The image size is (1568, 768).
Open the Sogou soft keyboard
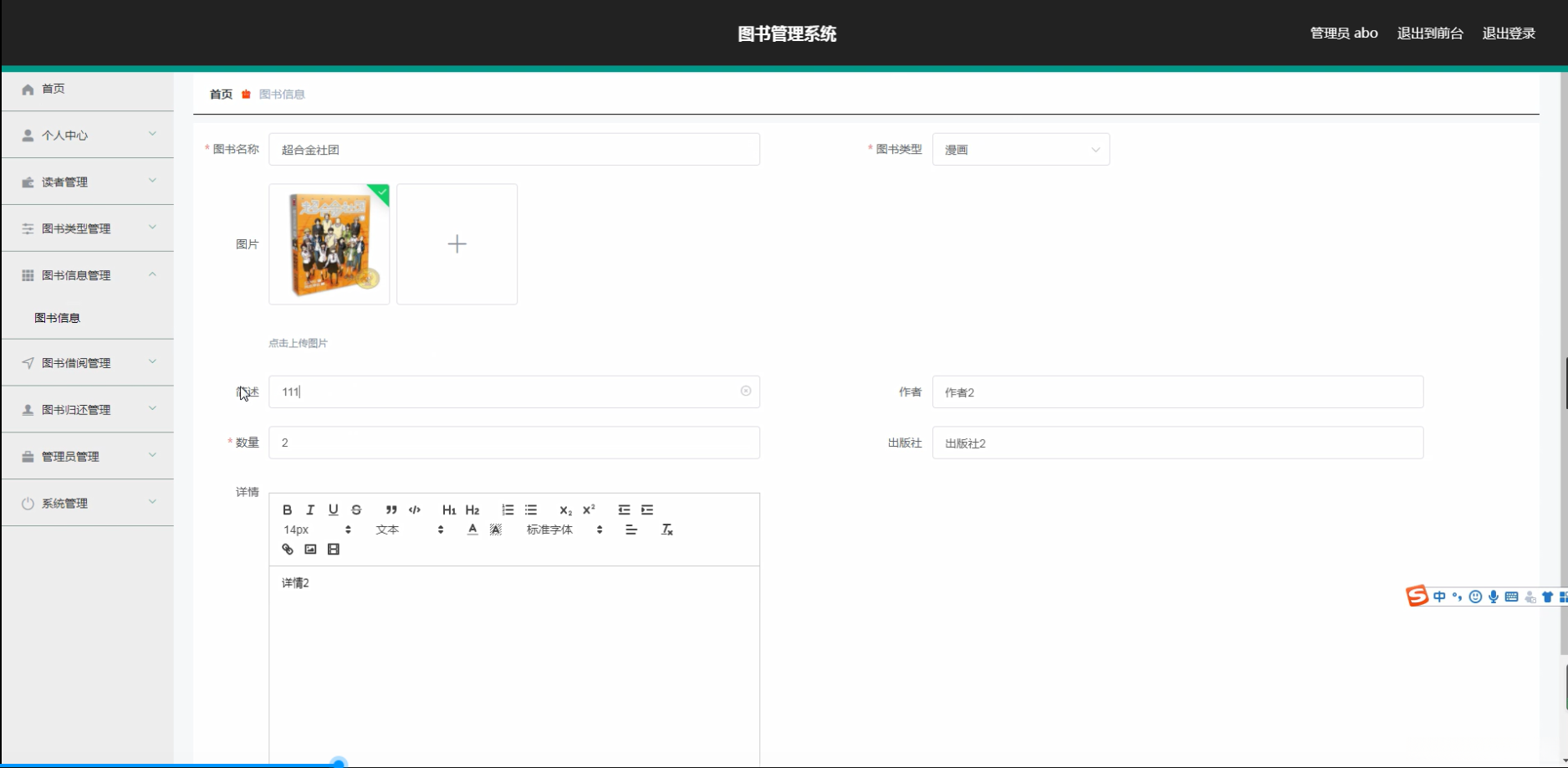[1511, 596]
